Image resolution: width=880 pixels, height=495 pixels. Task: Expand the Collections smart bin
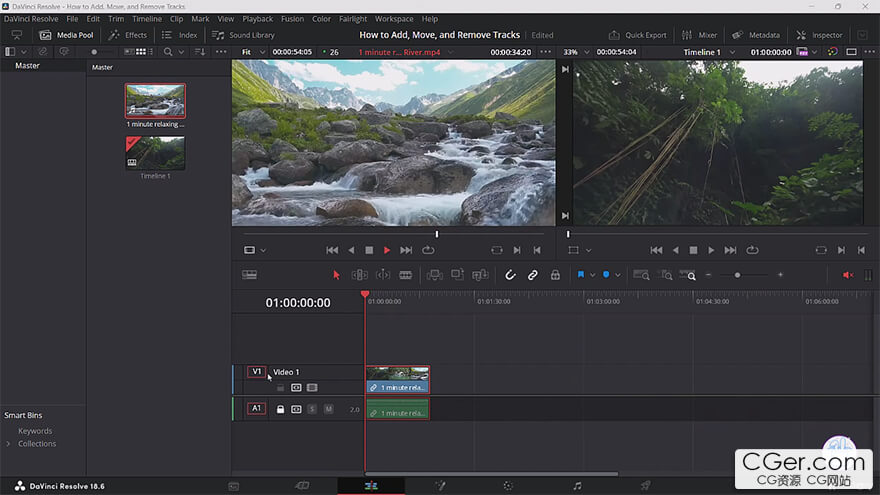[9, 444]
